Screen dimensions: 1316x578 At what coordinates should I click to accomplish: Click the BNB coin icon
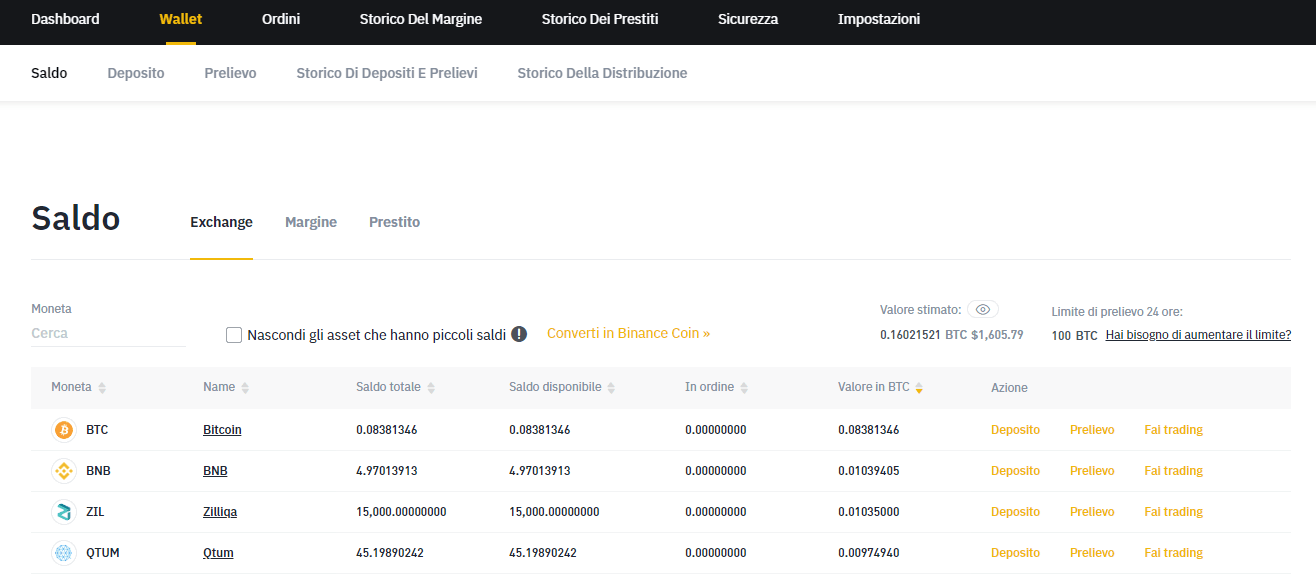tap(64, 471)
